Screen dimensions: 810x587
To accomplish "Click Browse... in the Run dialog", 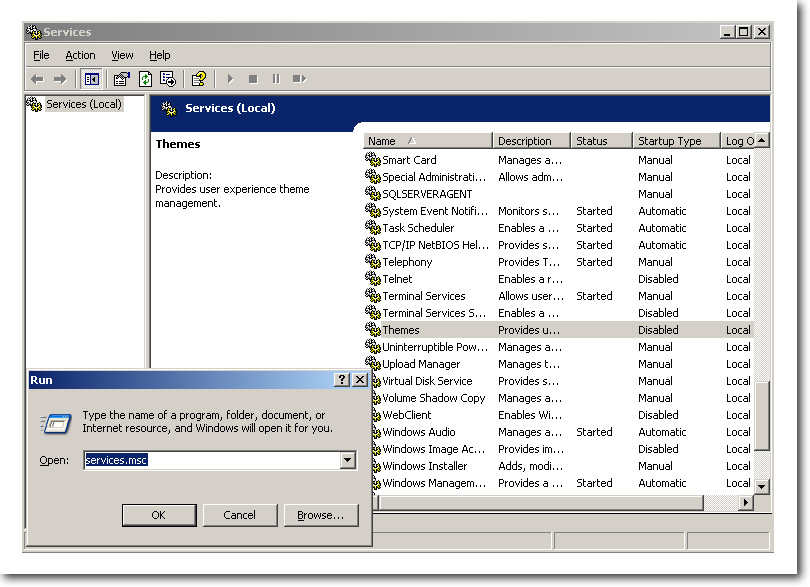I will pos(321,515).
